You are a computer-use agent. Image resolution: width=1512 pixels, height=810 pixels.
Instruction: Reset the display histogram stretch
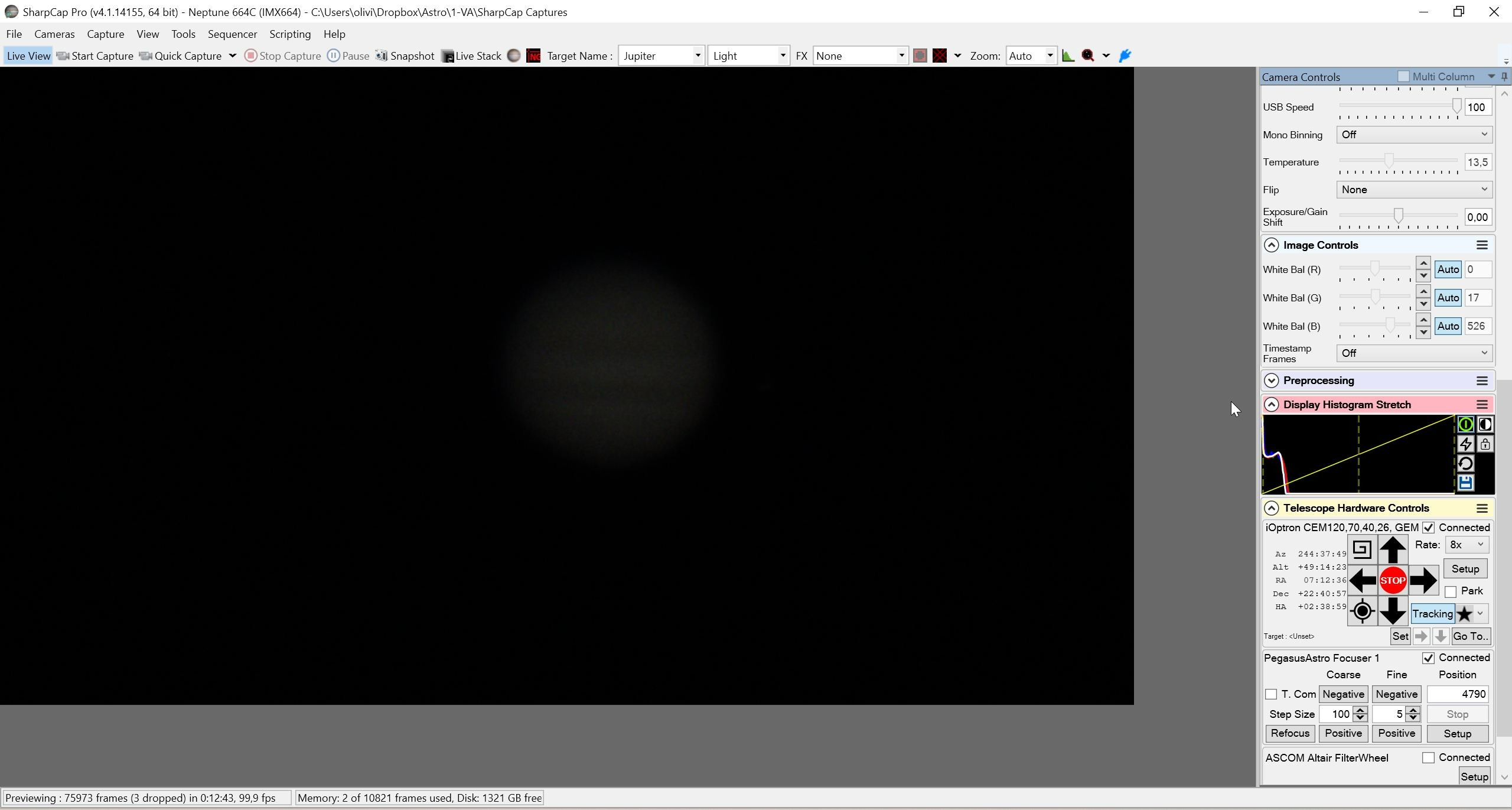(x=1465, y=463)
